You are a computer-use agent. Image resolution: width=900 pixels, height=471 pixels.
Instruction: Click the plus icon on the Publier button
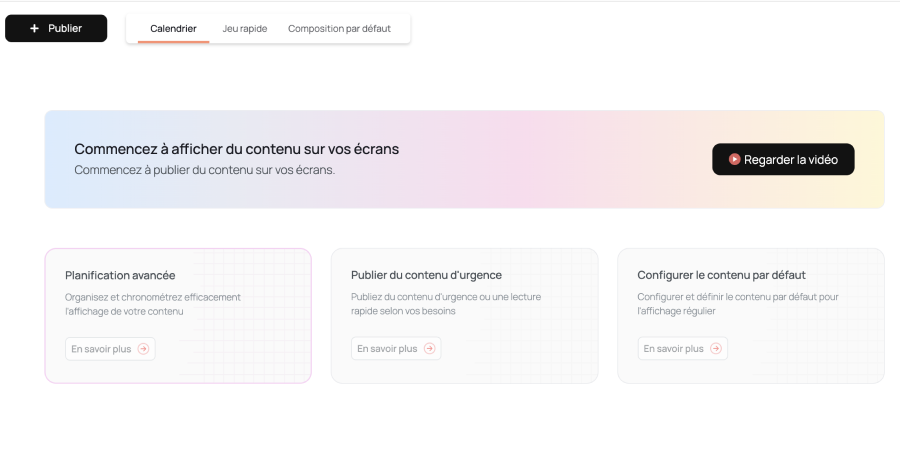tap(35, 28)
